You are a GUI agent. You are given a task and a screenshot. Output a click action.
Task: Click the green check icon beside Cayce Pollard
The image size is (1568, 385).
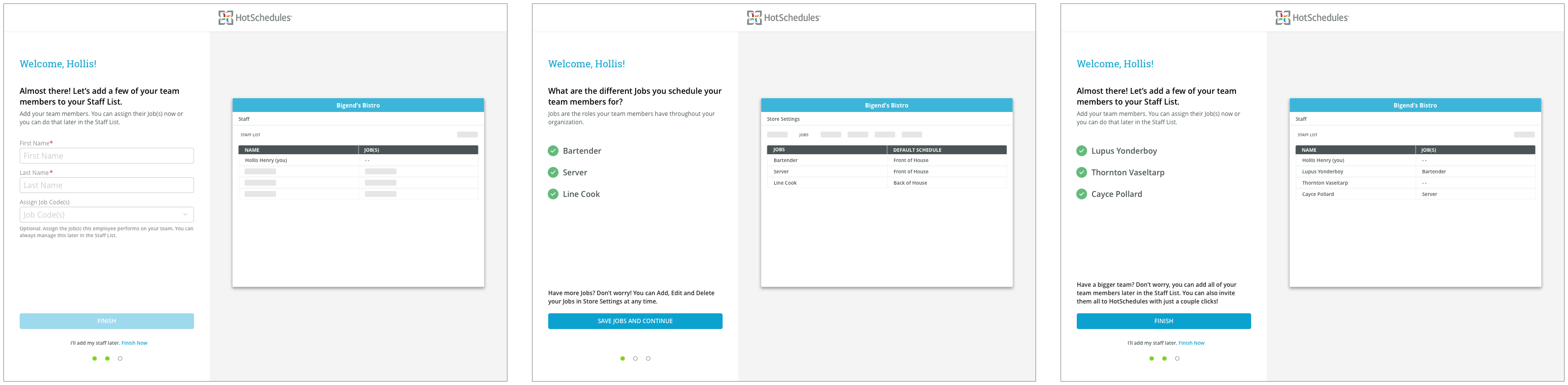click(x=1082, y=194)
